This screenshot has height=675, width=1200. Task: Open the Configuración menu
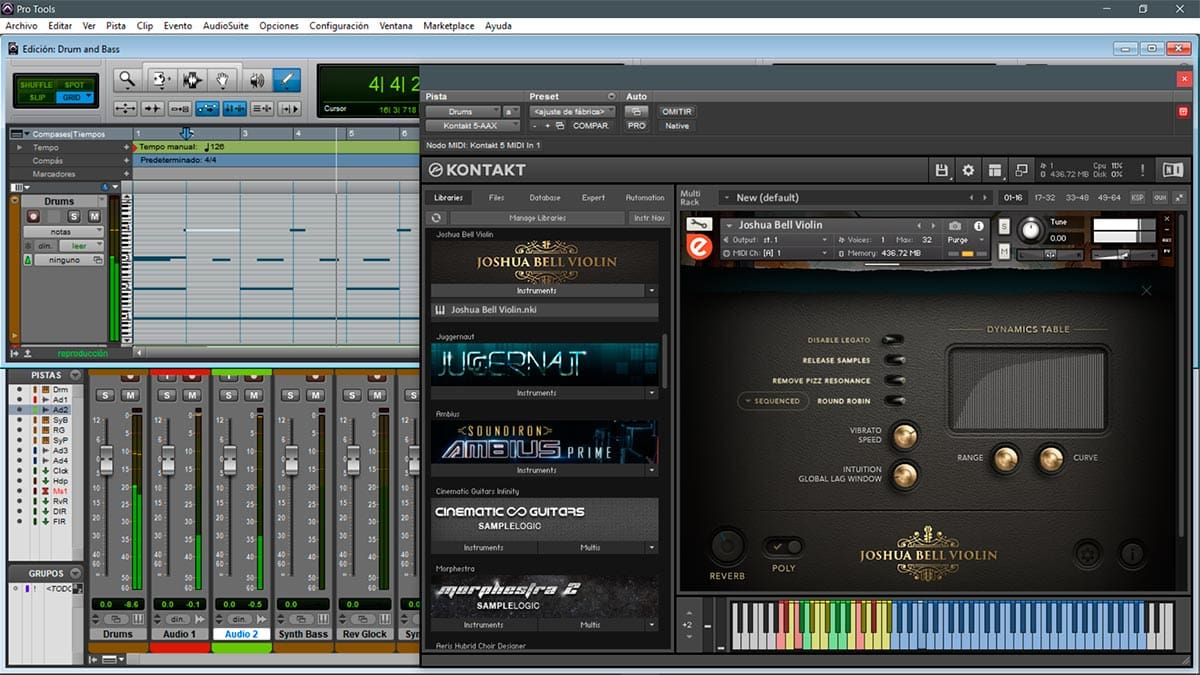339,26
